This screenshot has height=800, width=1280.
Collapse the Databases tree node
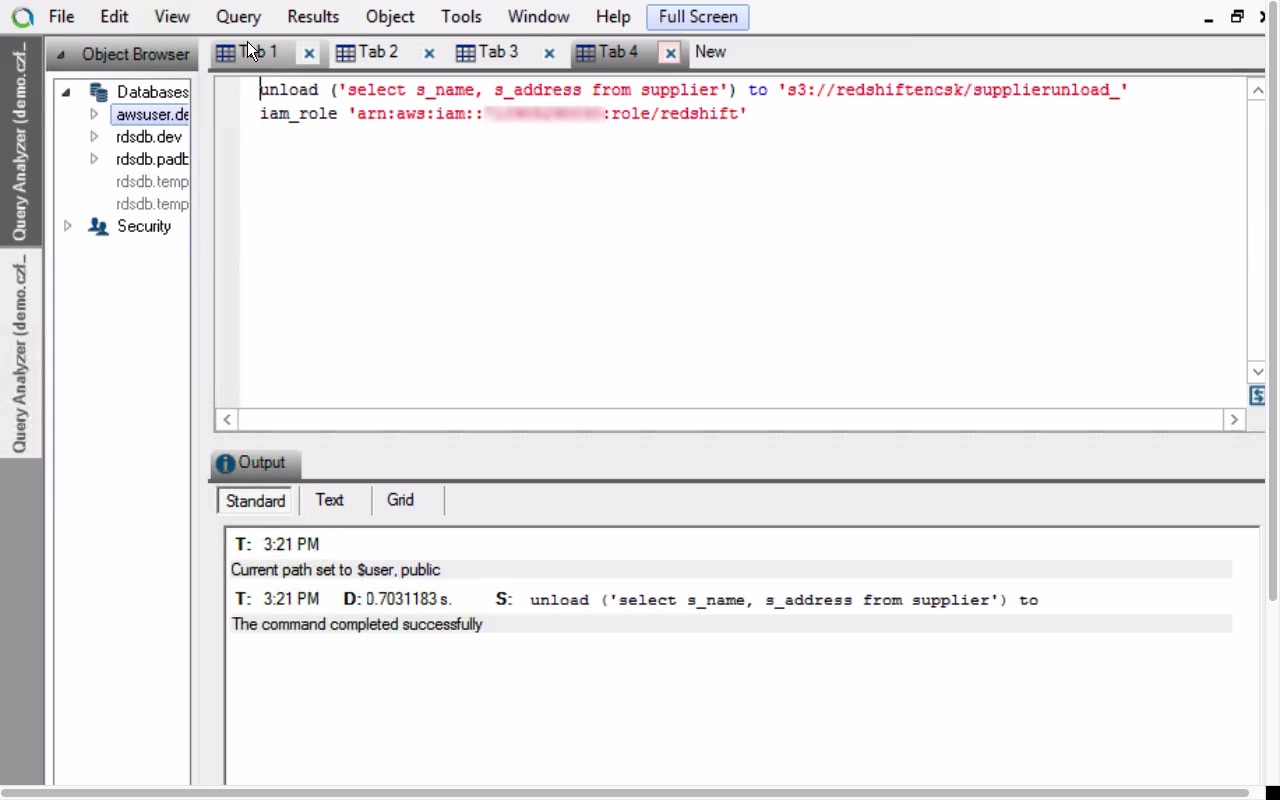point(67,92)
